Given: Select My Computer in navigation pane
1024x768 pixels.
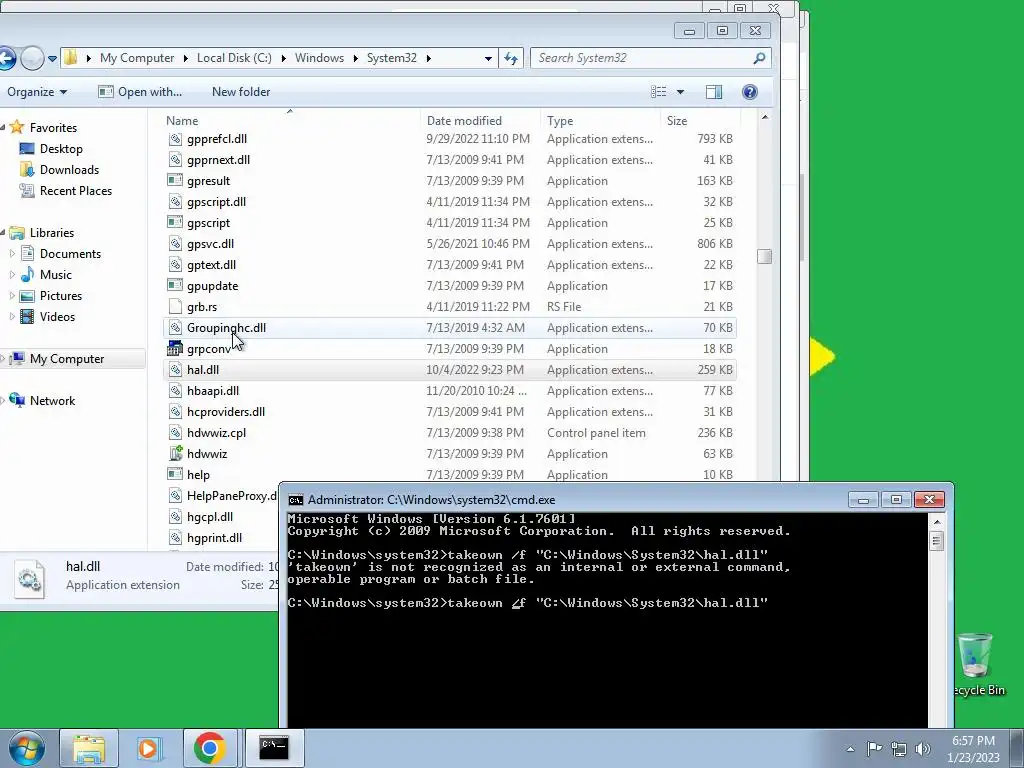Looking at the screenshot, I should tap(57, 359).
